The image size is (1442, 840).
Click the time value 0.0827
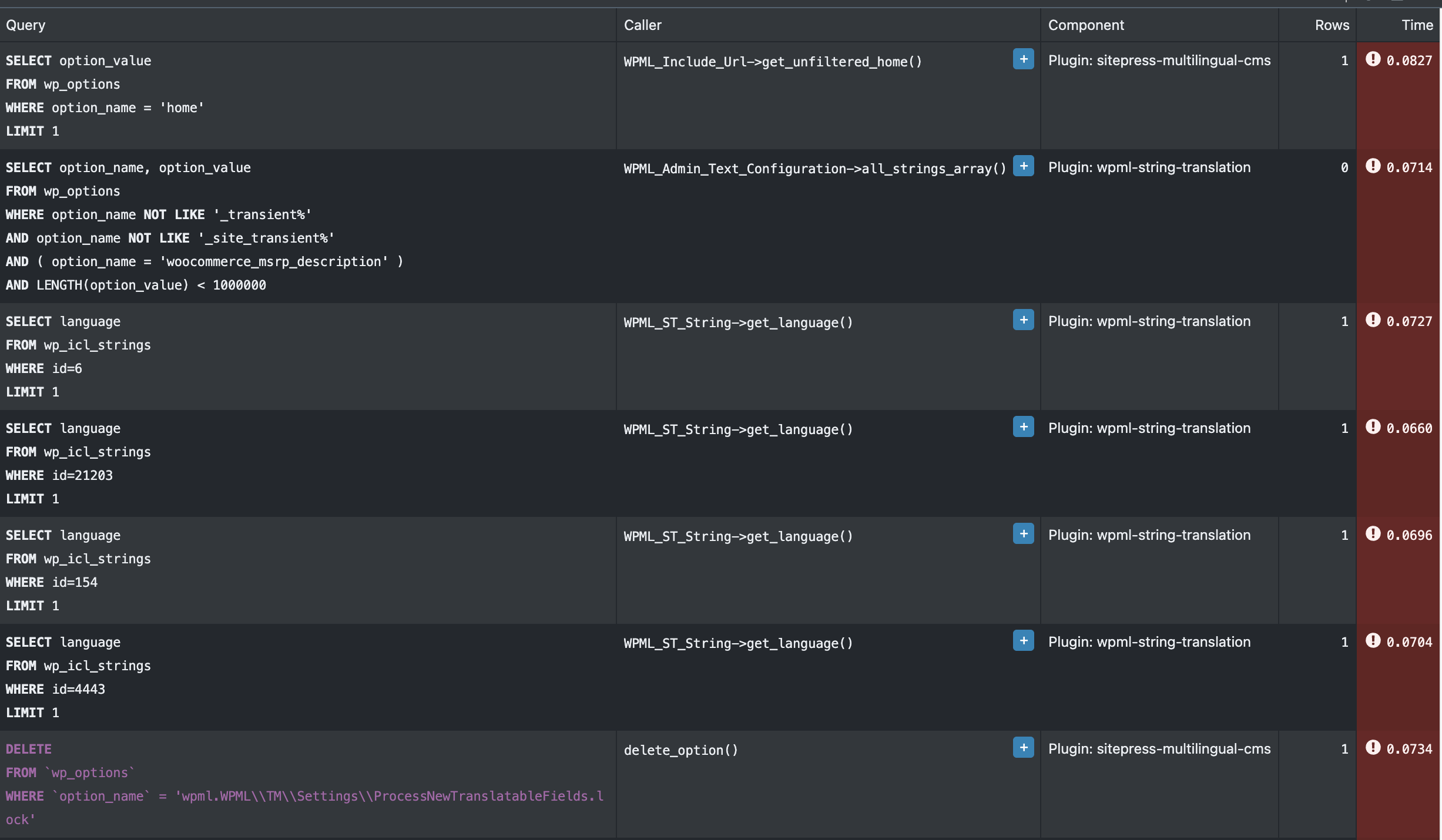coord(1409,61)
